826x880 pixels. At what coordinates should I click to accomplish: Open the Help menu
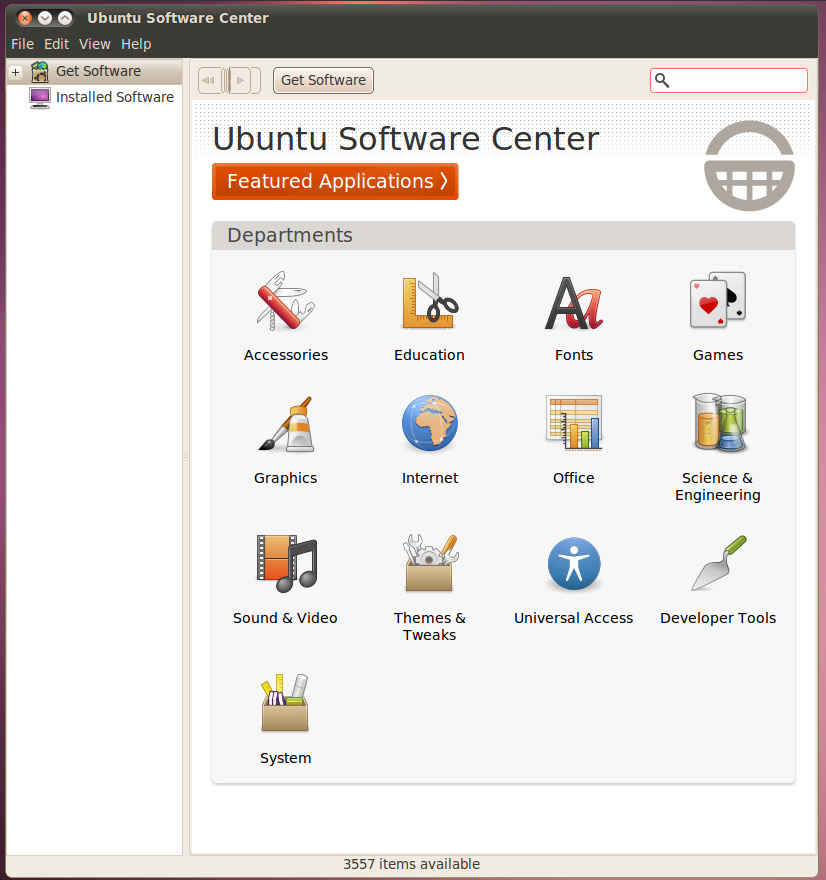coord(136,44)
